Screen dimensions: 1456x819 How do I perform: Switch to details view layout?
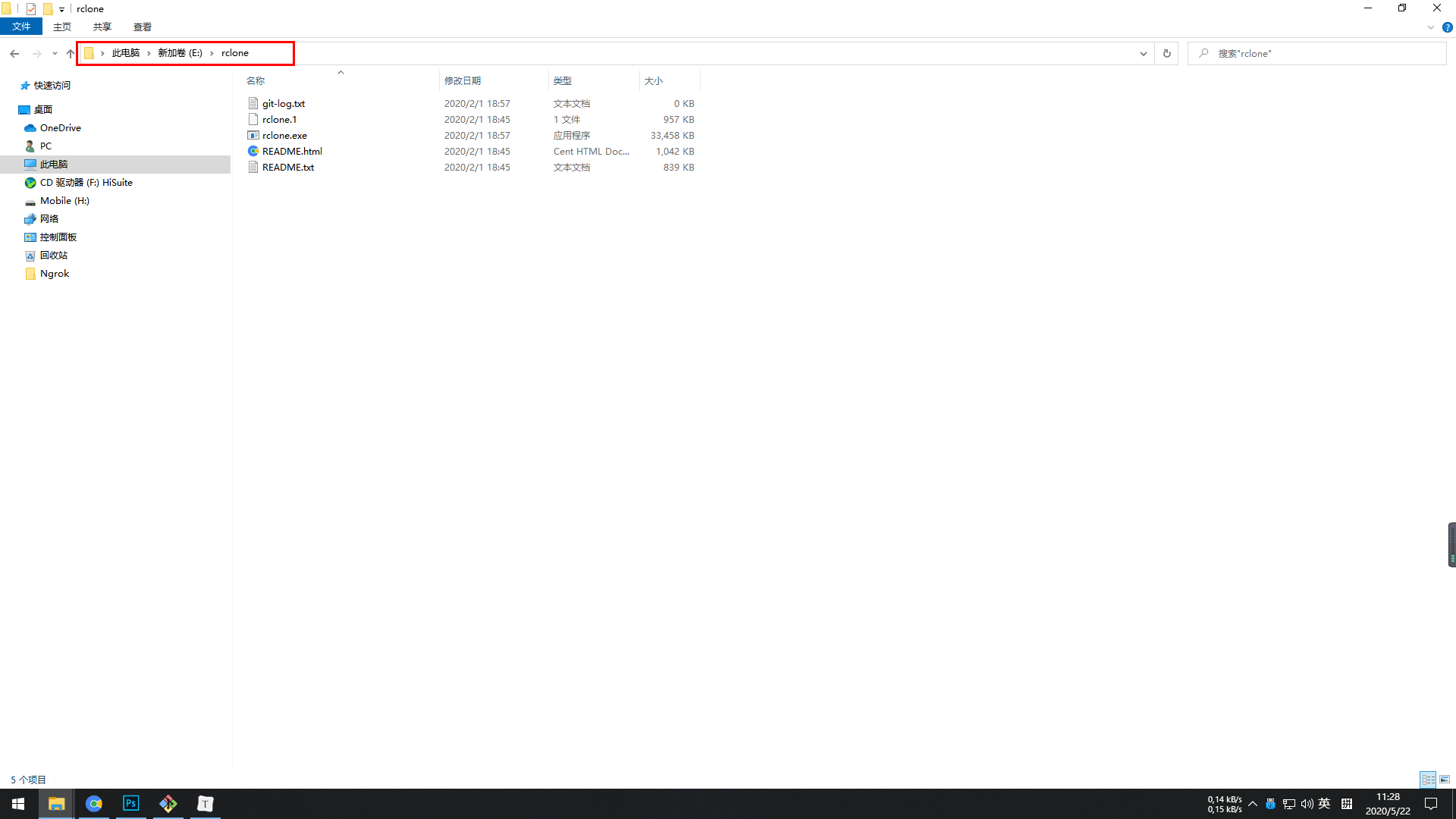pyautogui.click(x=1428, y=780)
